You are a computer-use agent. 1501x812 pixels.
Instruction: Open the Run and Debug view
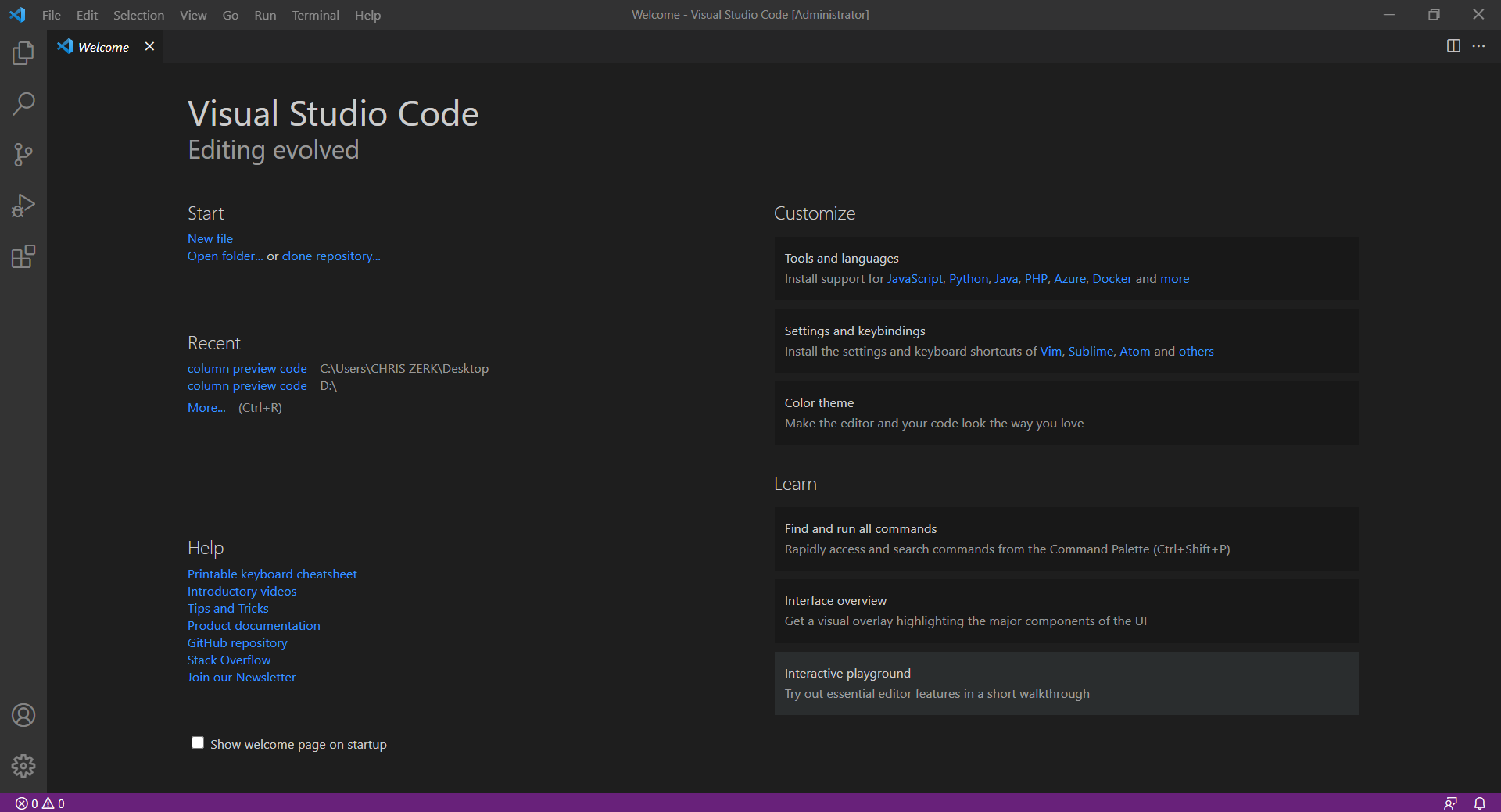(23, 206)
